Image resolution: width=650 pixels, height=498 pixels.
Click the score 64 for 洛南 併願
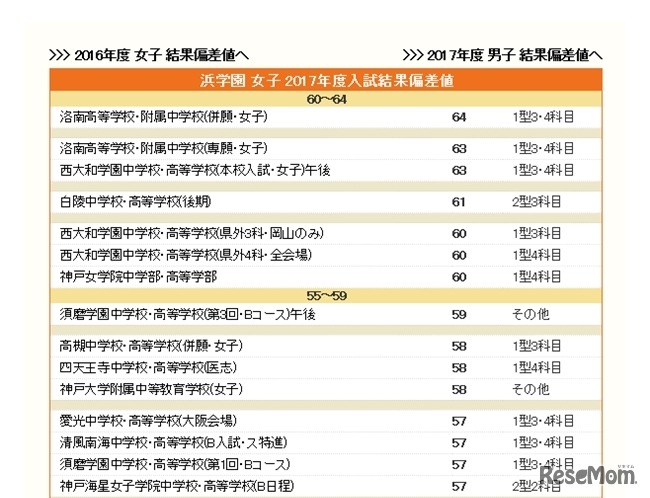tap(459, 117)
